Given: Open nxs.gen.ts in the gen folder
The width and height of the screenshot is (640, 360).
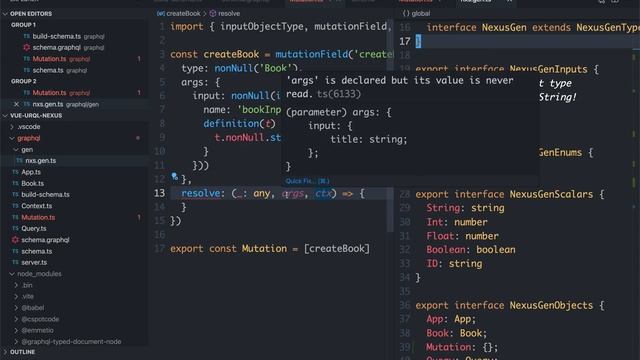Looking at the screenshot, I should [41, 161].
